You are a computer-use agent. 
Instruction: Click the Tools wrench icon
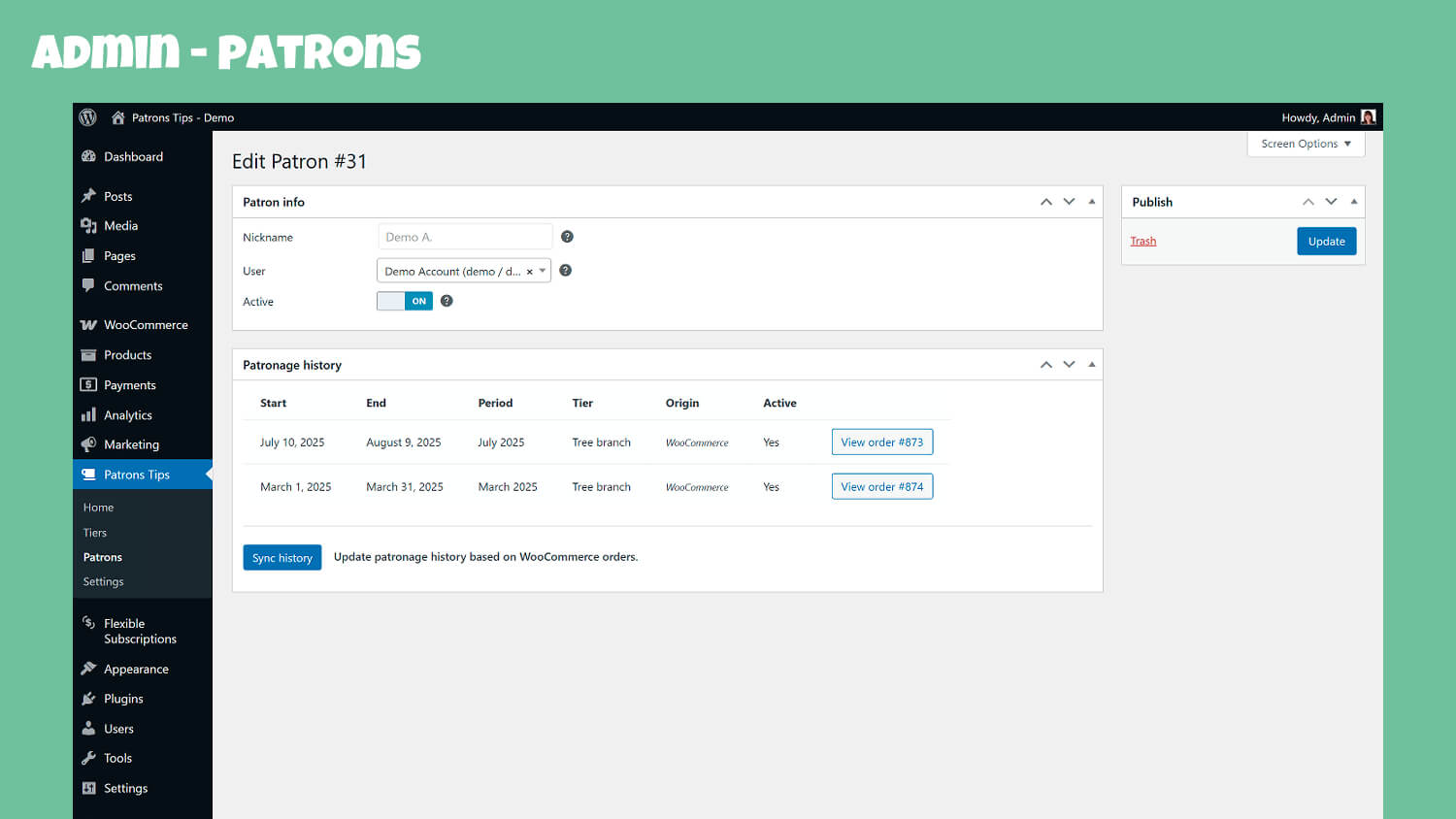88,758
